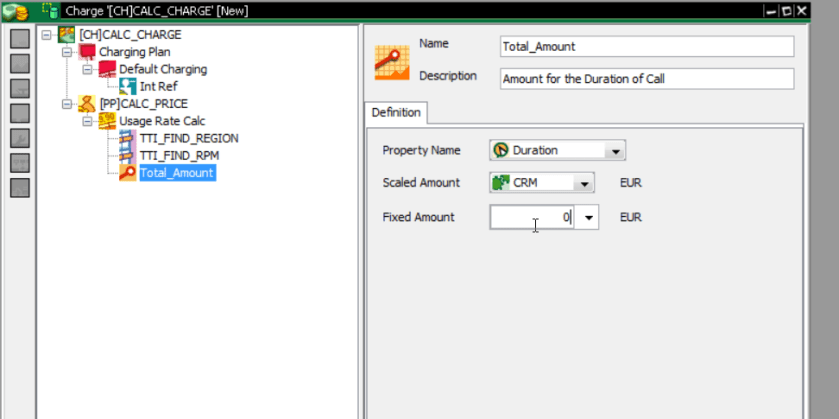Close the Charge [CH]CALC_CHARGE window

tap(802, 11)
